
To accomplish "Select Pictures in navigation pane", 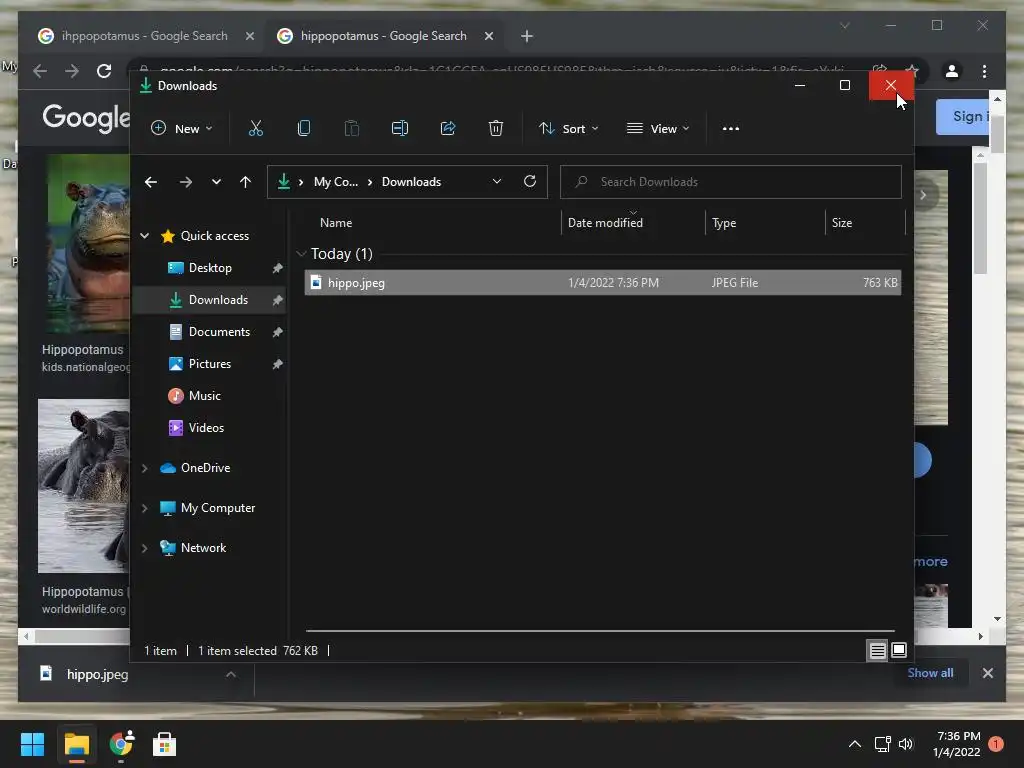I will 210,364.
